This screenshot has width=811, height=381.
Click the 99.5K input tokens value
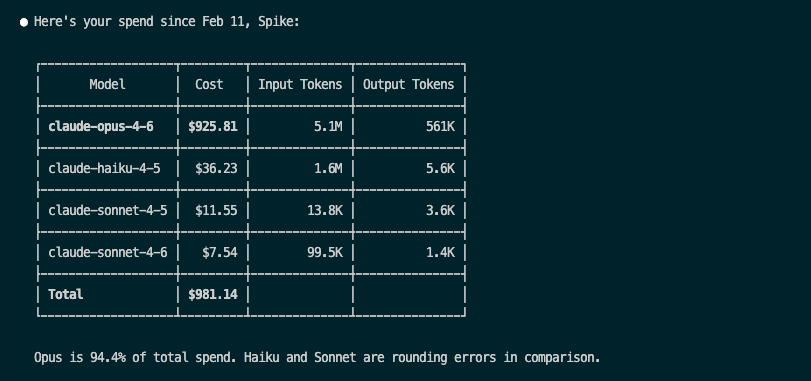[324, 252]
